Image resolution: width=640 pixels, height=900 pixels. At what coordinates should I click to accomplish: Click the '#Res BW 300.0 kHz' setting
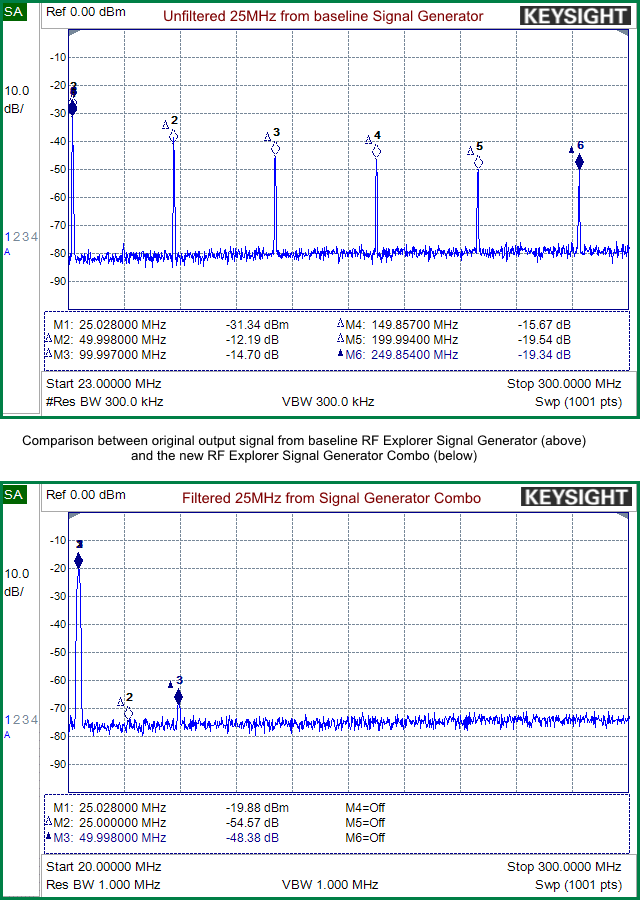(x=104, y=402)
